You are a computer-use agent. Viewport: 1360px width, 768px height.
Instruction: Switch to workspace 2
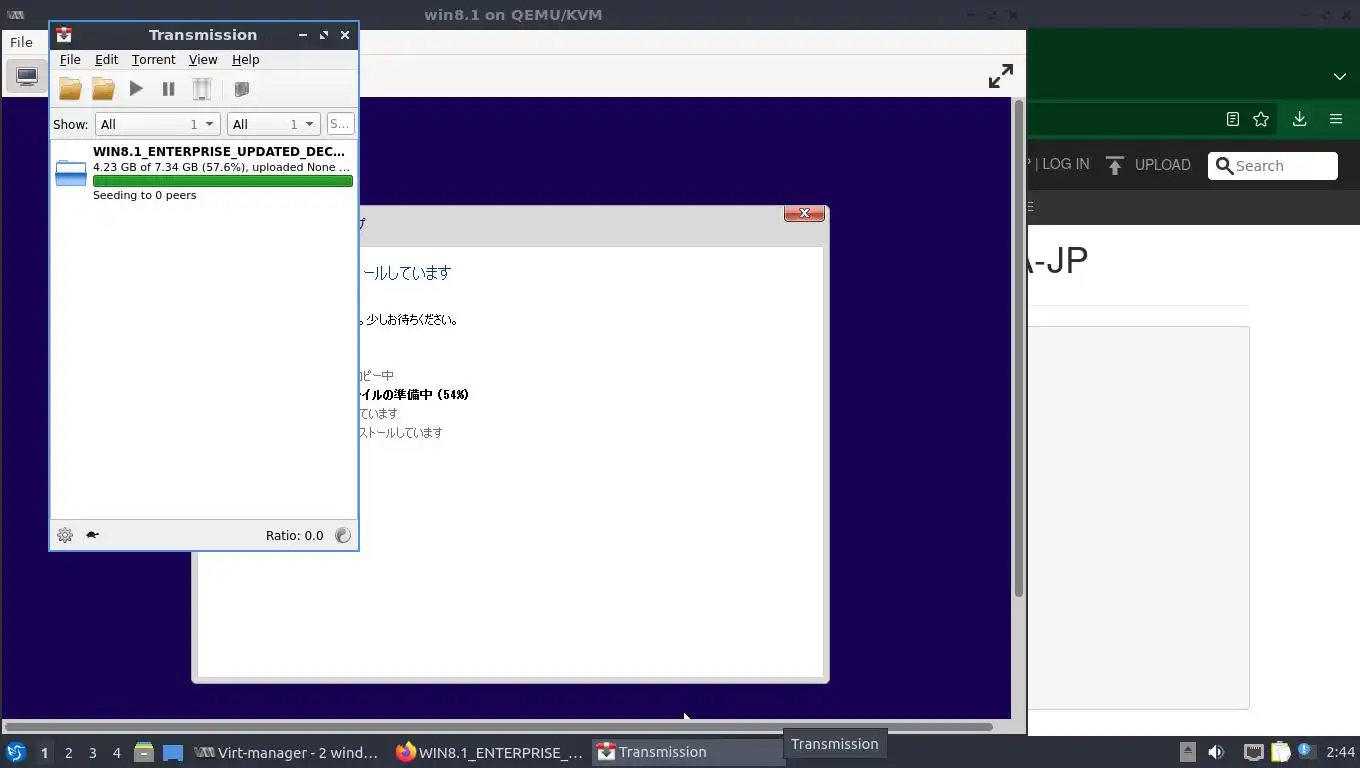(68, 753)
